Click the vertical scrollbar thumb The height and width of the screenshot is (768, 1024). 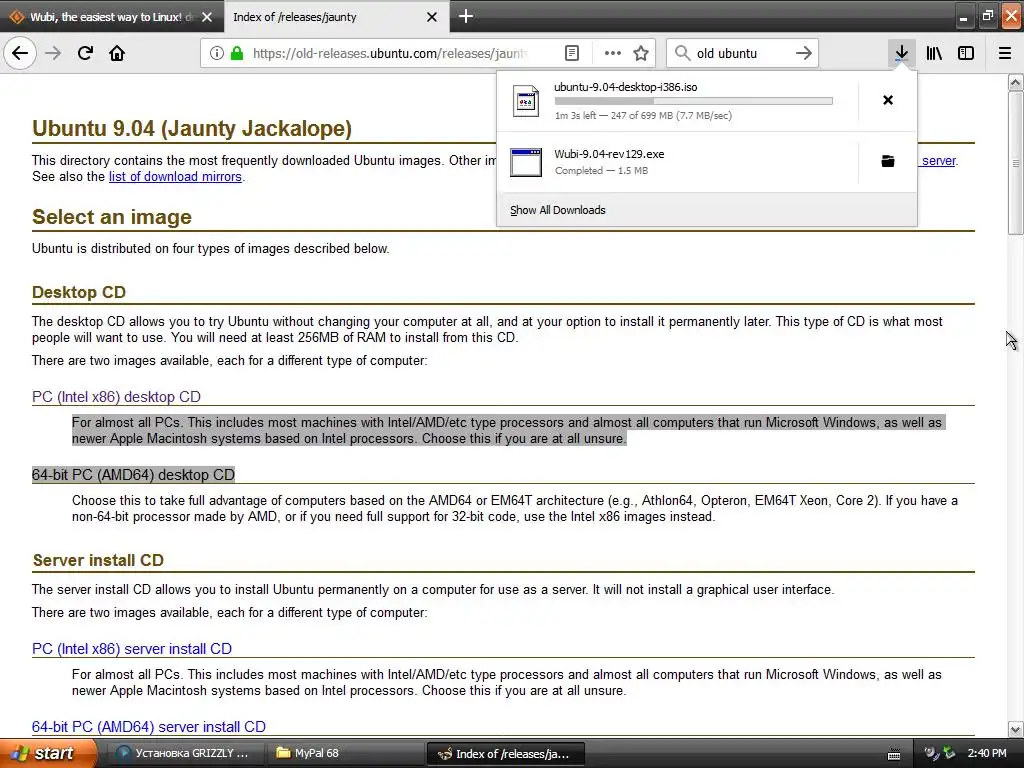(x=1015, y=163)
